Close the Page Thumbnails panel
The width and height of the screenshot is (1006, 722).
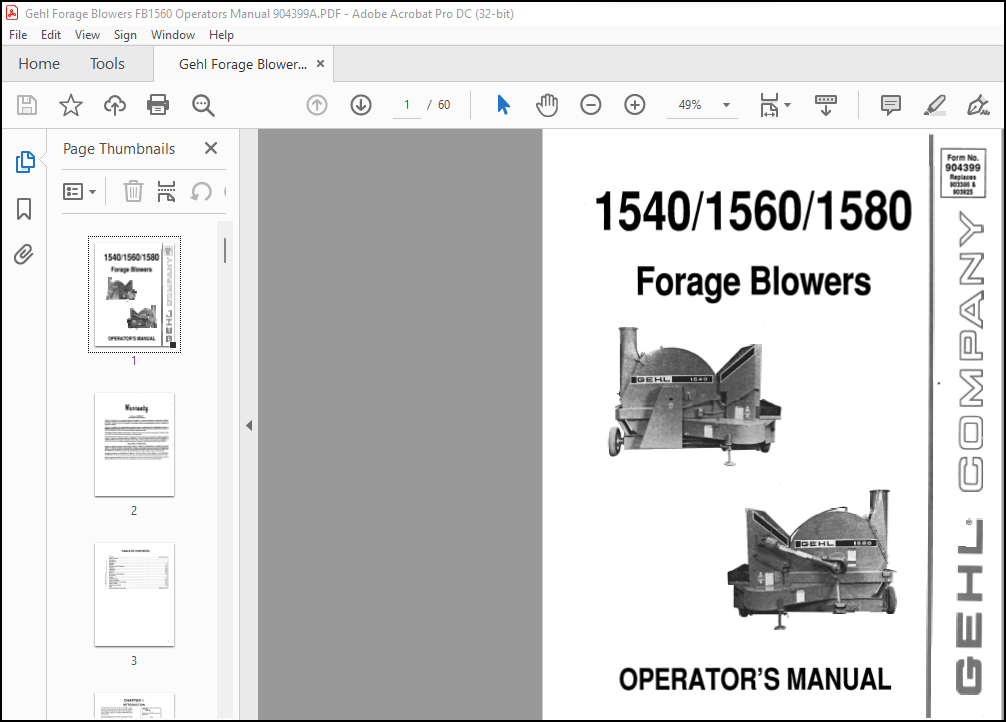tap(210, 148)
